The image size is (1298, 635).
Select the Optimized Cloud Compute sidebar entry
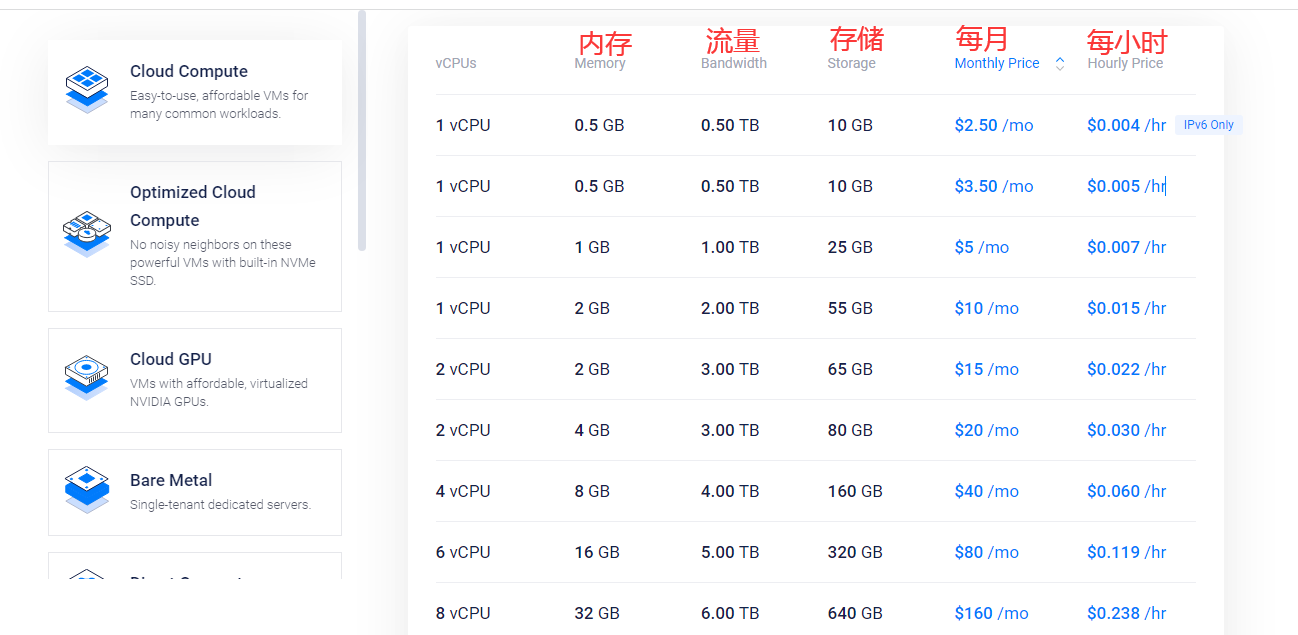[195, 236]
